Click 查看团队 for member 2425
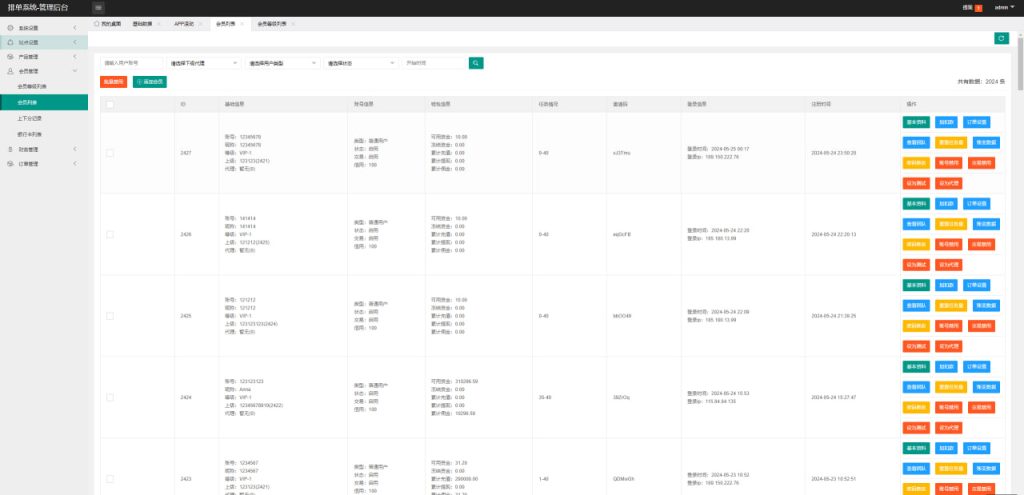The width and height of the screenshot is (1024, 495). point(916,306)
